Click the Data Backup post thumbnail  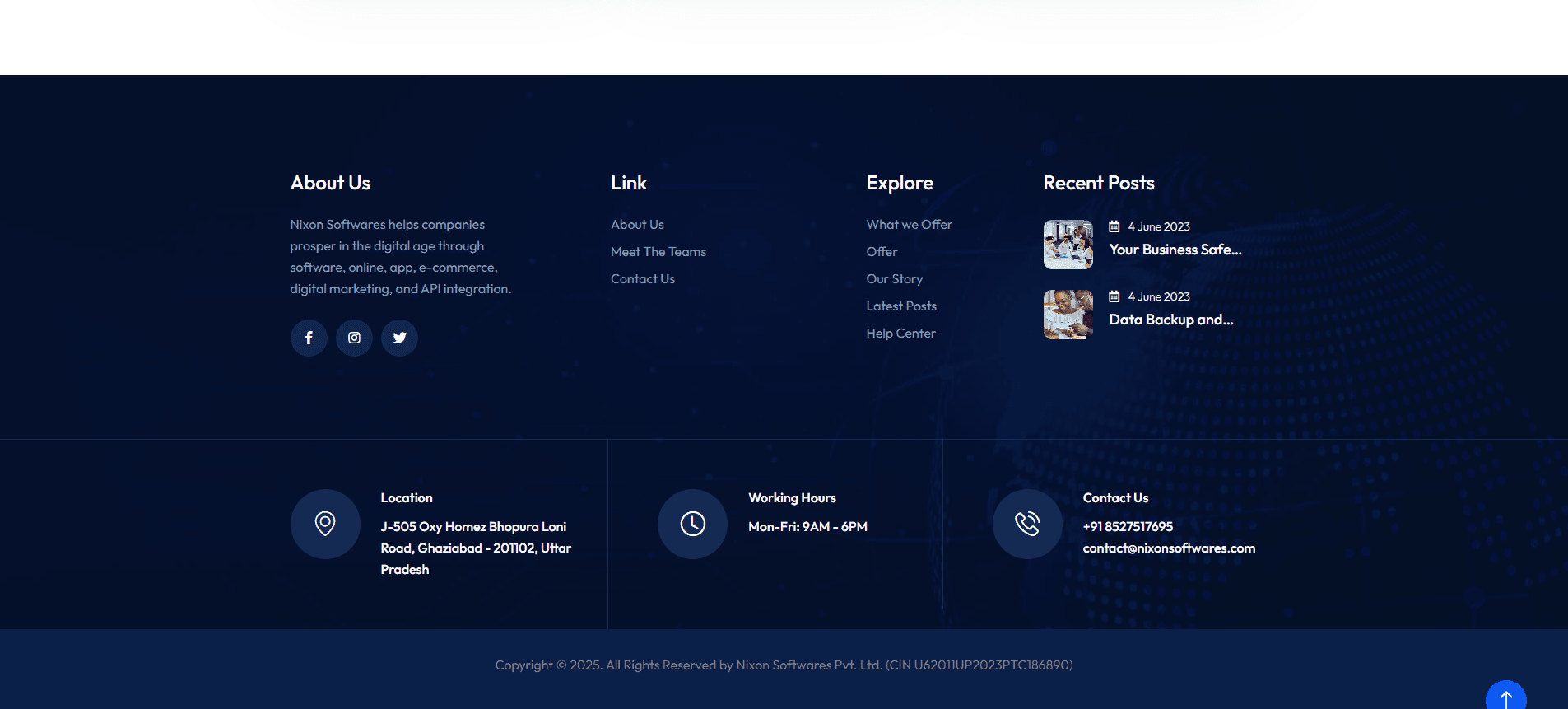[x=1068, y=315]
